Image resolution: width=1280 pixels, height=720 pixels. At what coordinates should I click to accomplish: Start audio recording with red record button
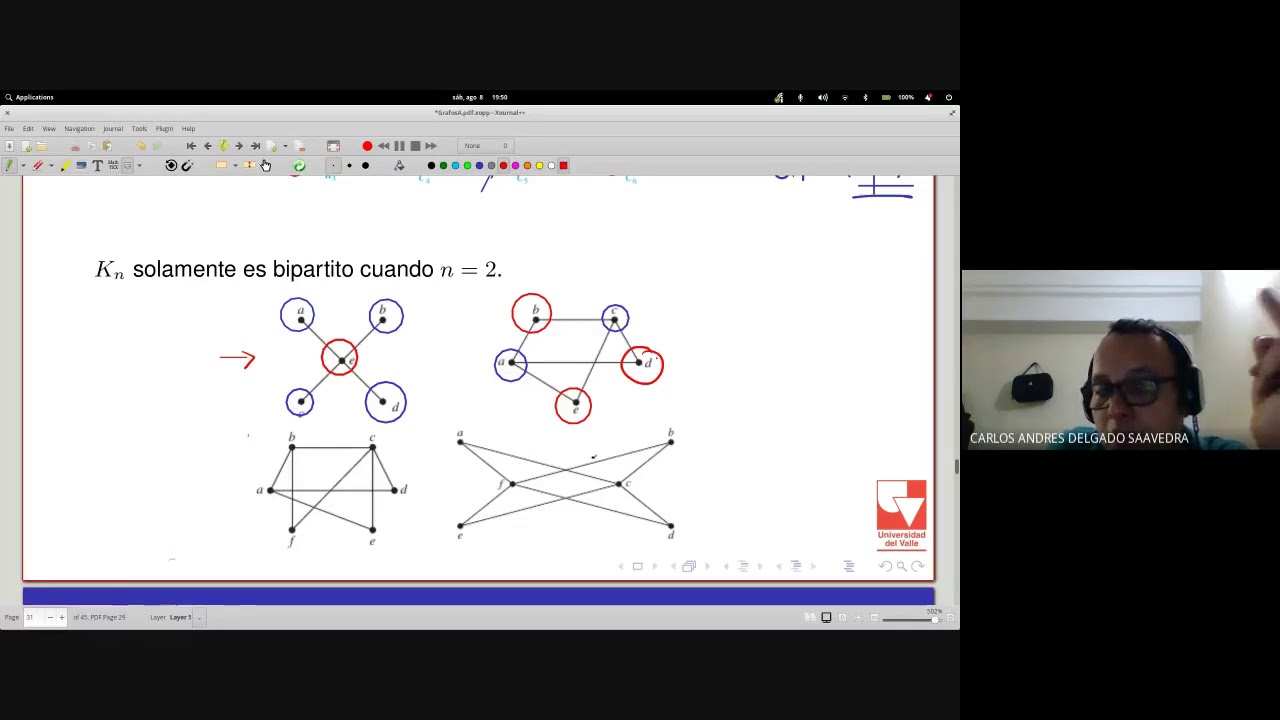367,146
